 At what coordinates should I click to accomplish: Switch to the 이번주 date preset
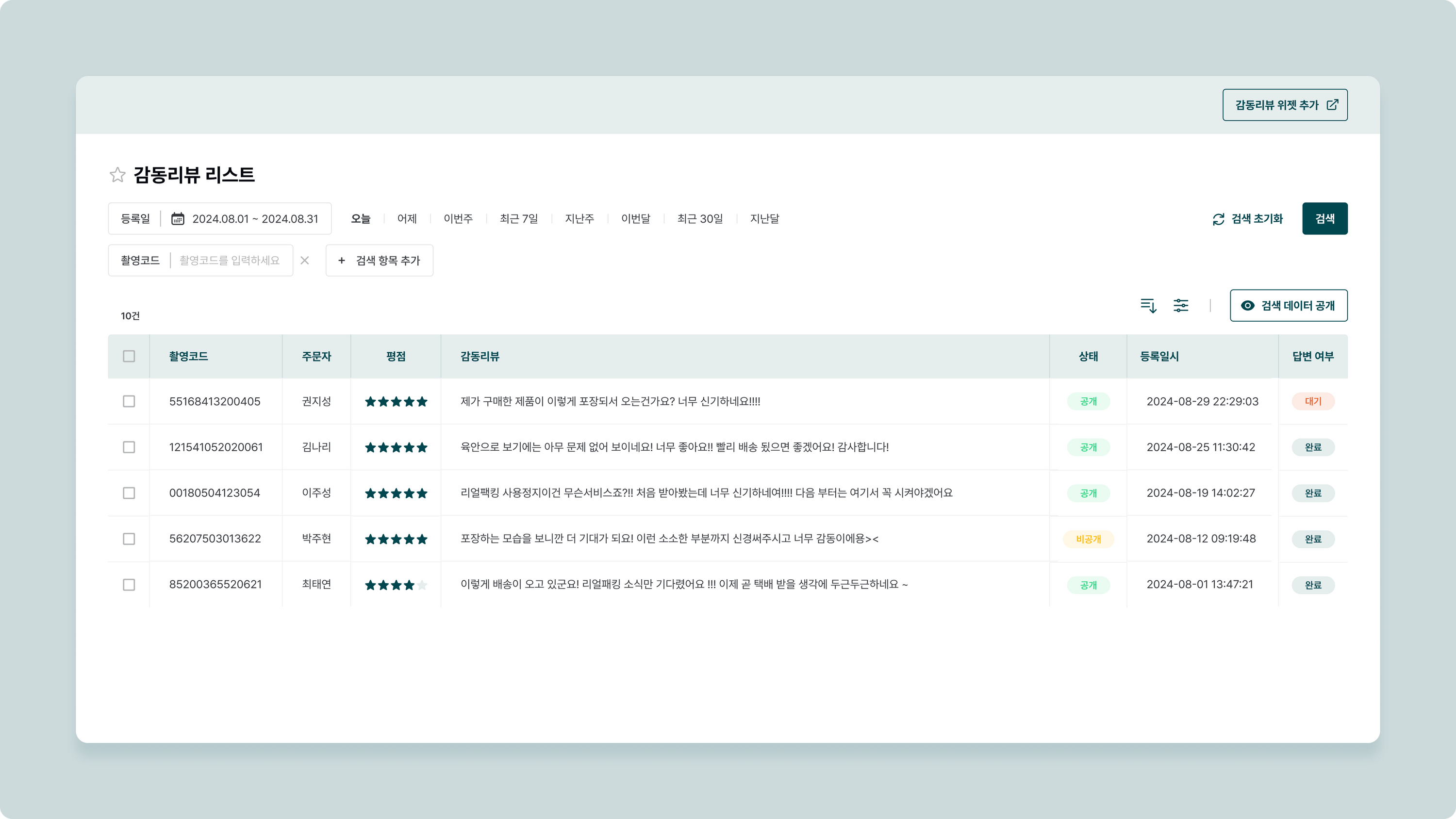(x=458, y=219)
